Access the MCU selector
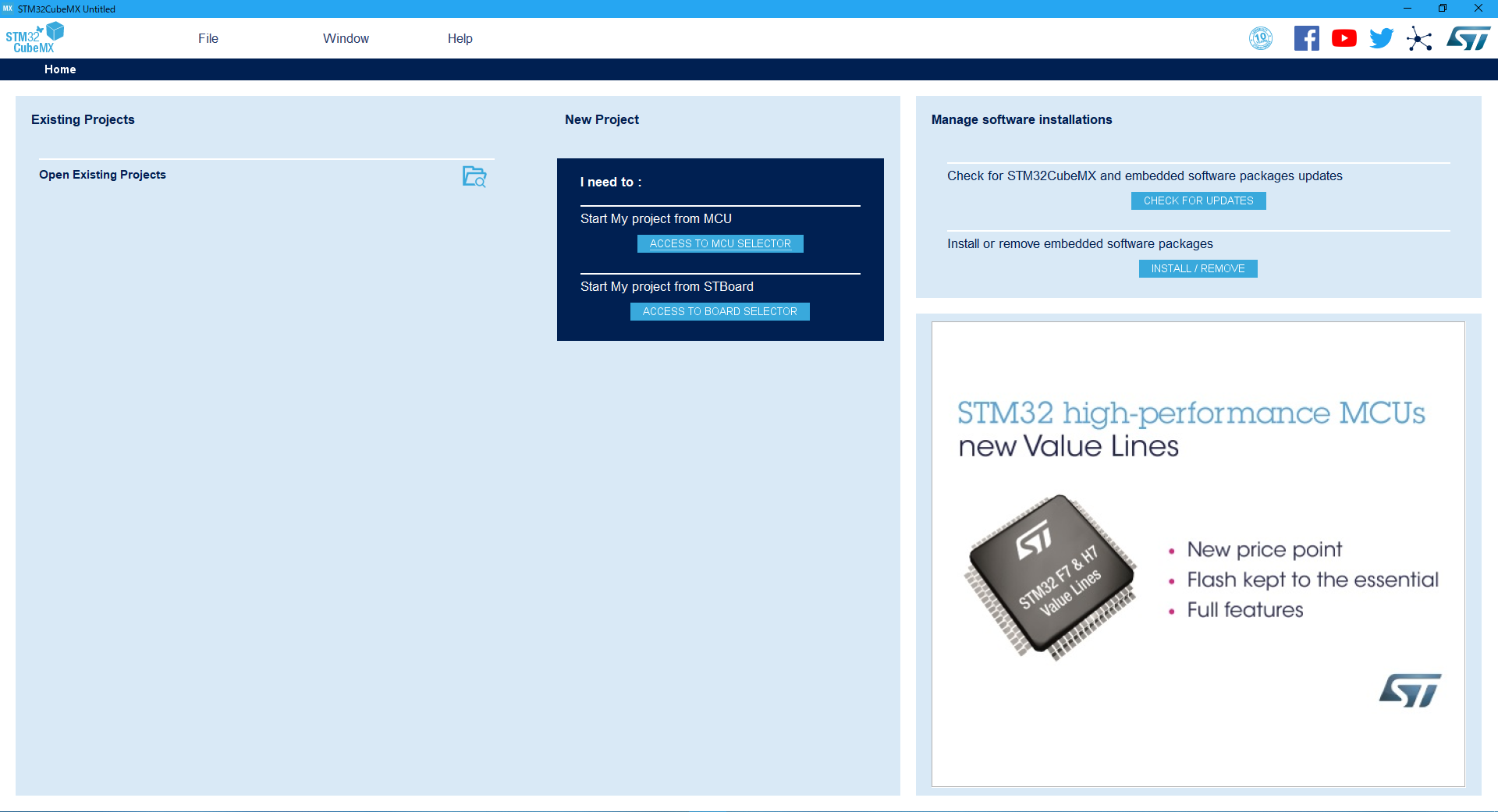This screenshot has height=812, width=1498. tap(719, 243)
